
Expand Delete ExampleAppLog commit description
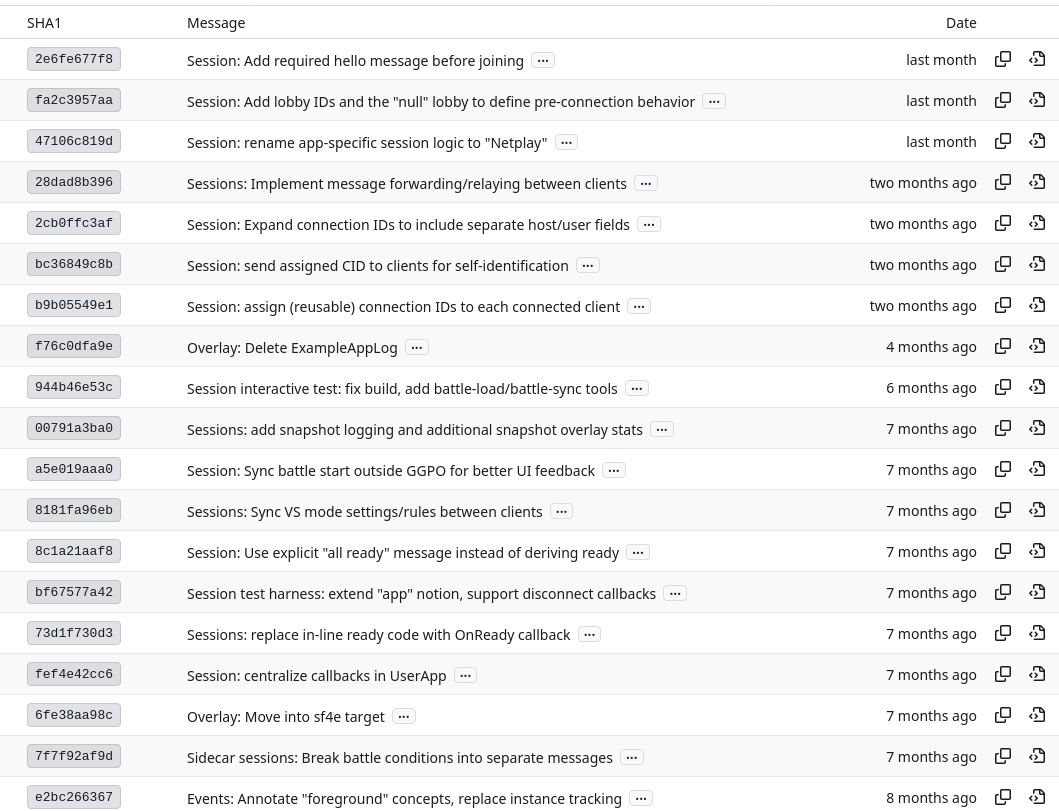[x=417, y=347]
